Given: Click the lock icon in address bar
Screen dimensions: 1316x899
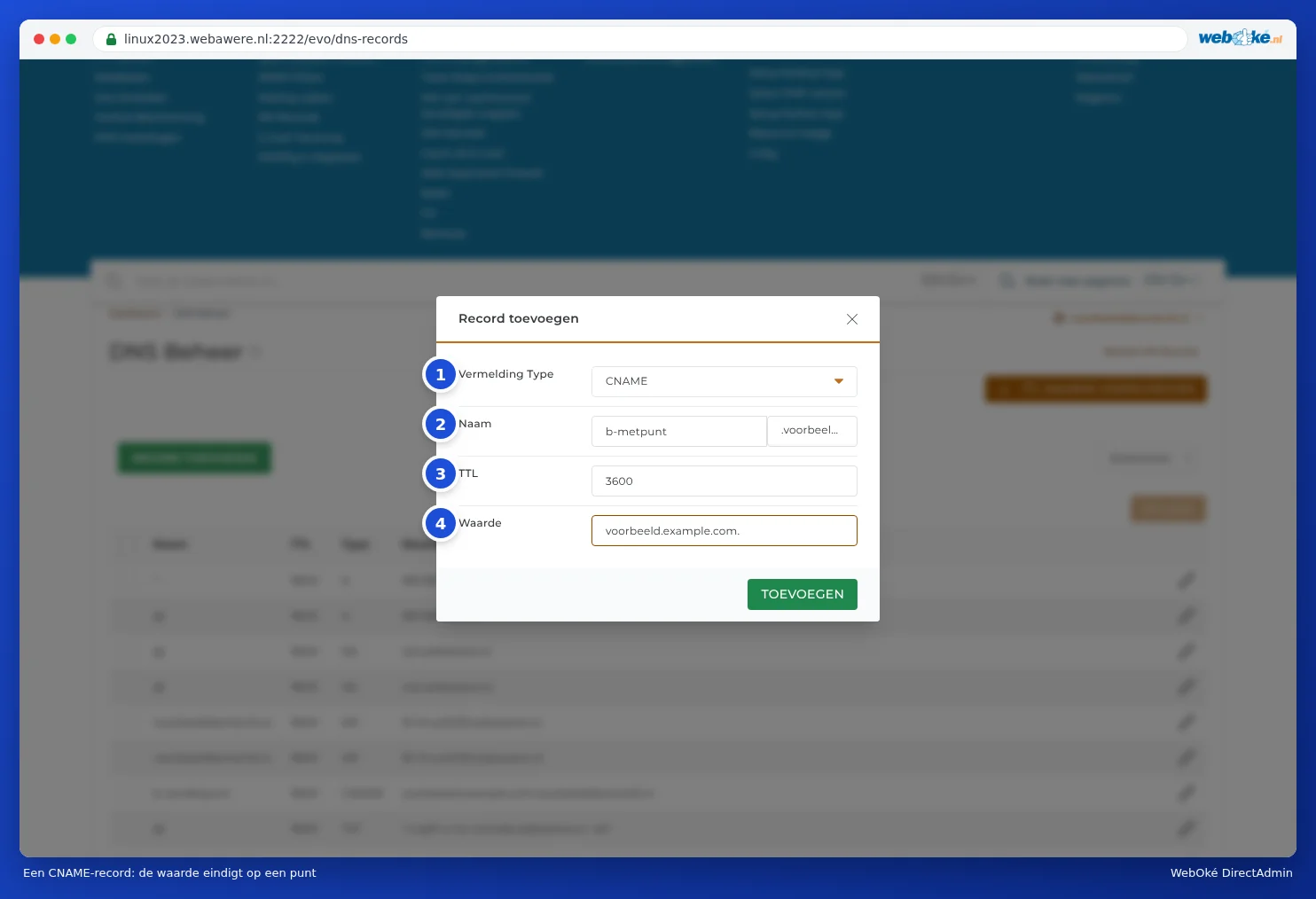Looking at the screenshot, I should tap(112, 39).
